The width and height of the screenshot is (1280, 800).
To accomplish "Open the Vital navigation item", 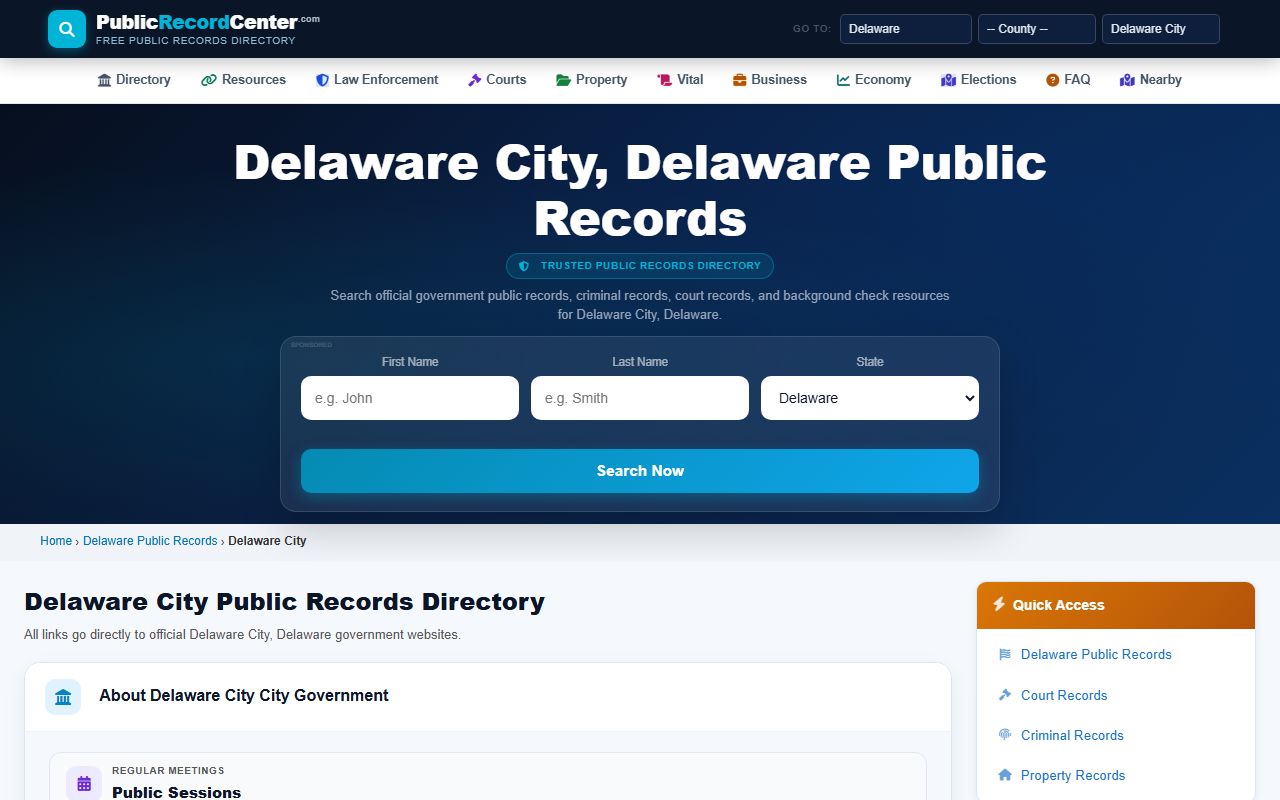I will pos(680,80).
